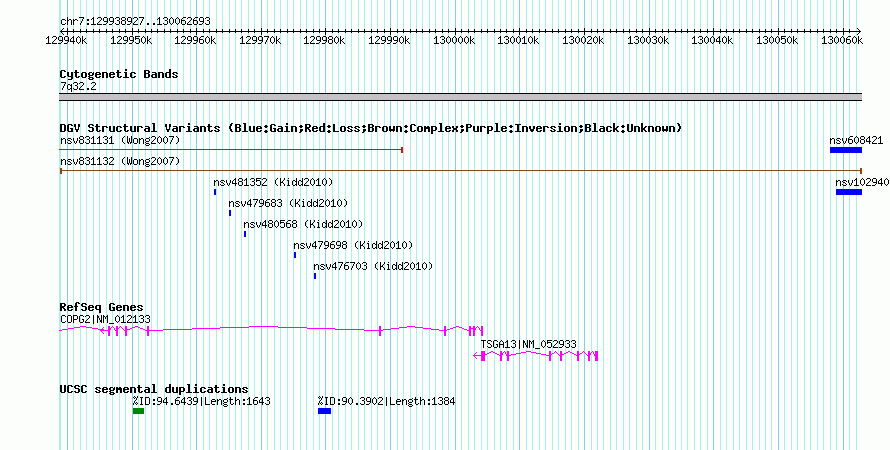
Task: Click the nsv476703 (Kidd2010) variant label
Action: (373, 266)
